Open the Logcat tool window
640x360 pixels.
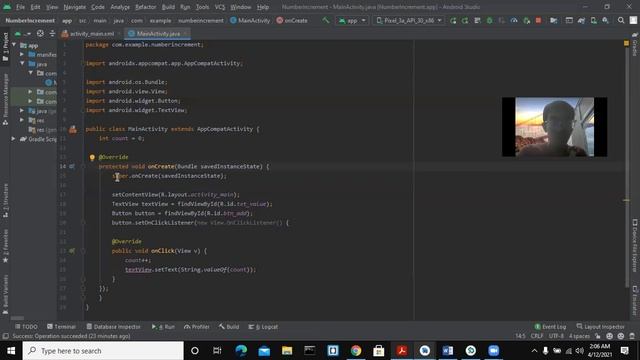(263, 327)
